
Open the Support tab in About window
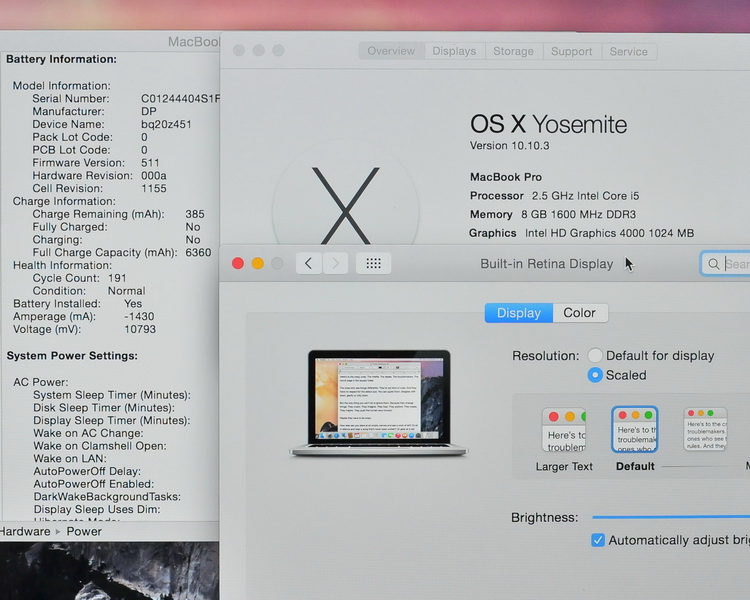click(x=572, y=51)
